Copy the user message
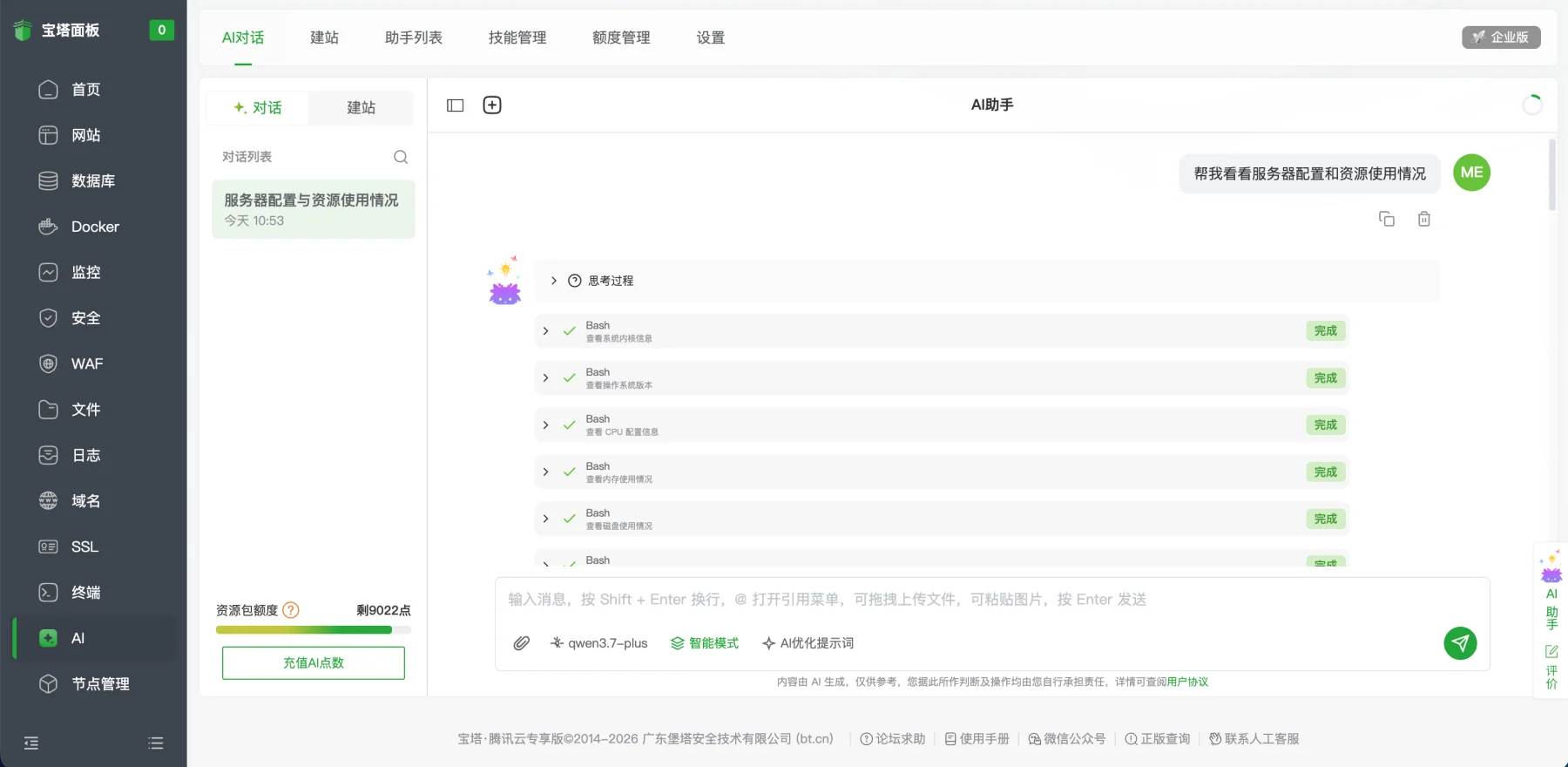1568x767 pixels. click(1387, 219)
